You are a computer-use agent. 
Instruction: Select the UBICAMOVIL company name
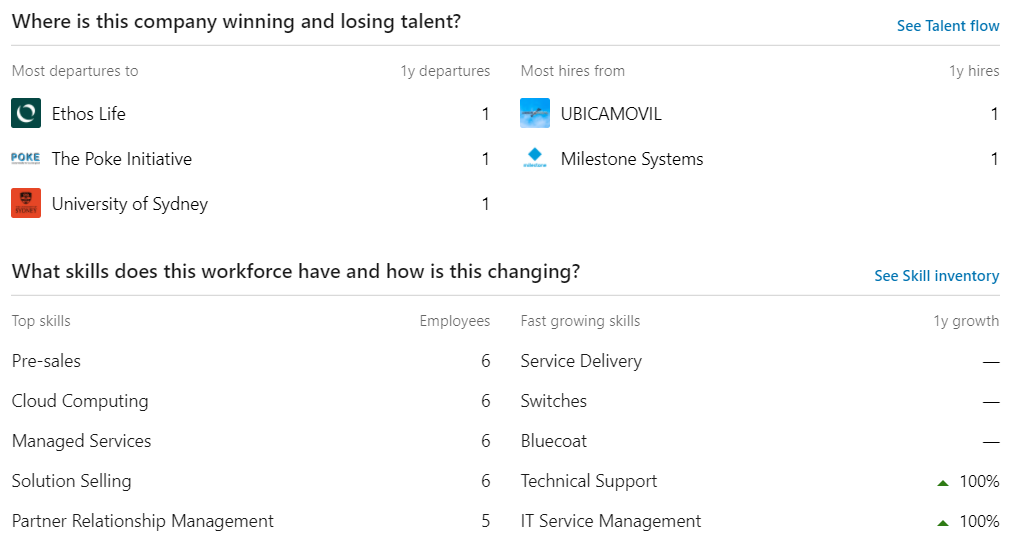tap(611, 114)
